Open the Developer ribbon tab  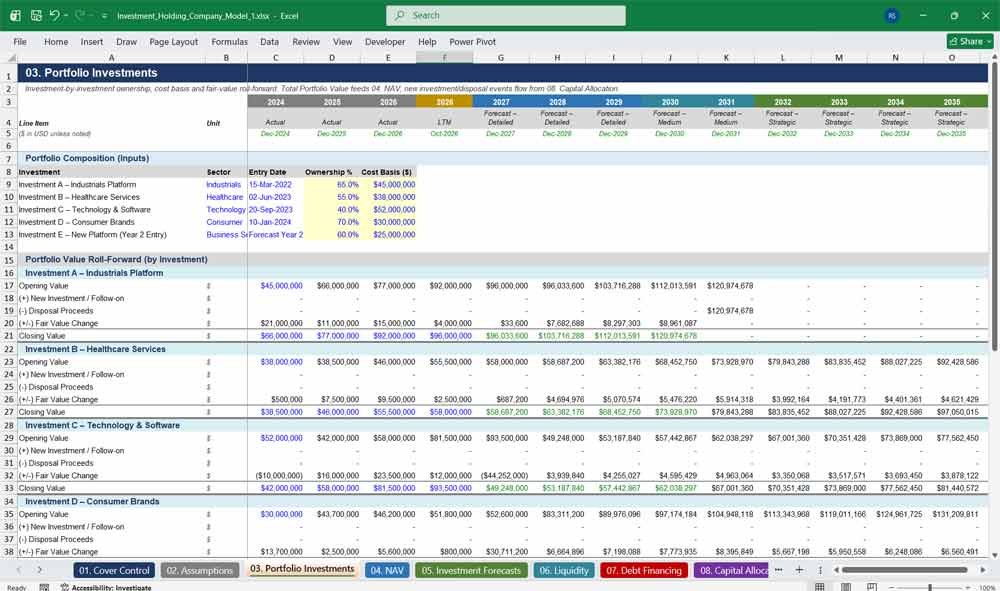(x=385, y=41)
